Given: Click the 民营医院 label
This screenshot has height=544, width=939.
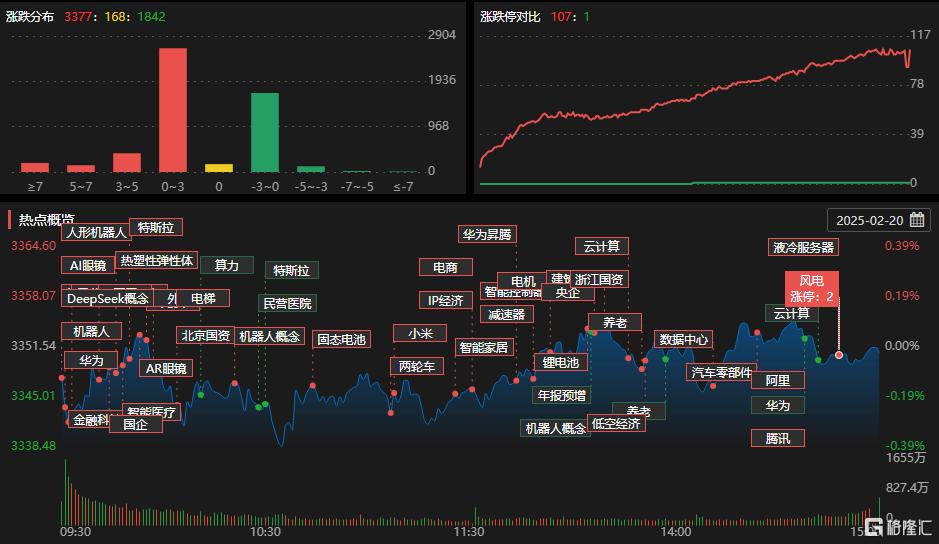Looking at the screenshot, I should [x=287, y=303].
